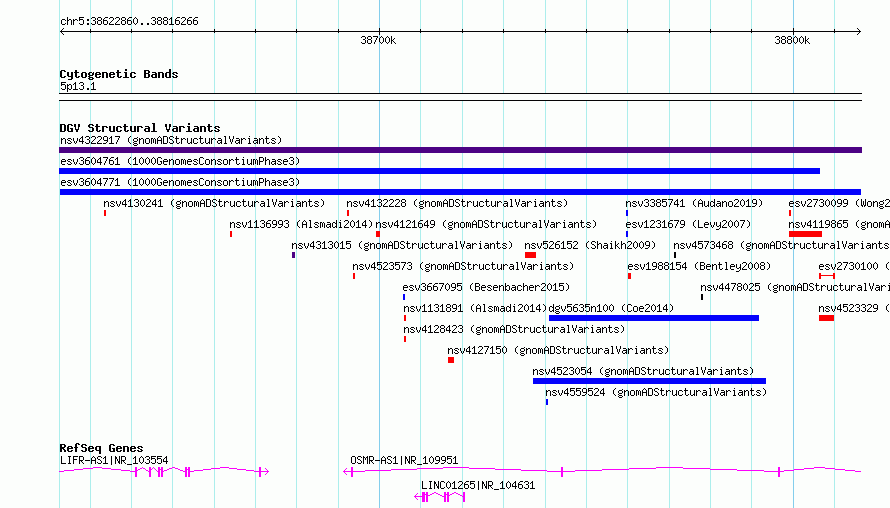890x508 pixels.
Task: Click the nsv4478025 variant label
Action: pyautogui.click(x=795, y=287)
